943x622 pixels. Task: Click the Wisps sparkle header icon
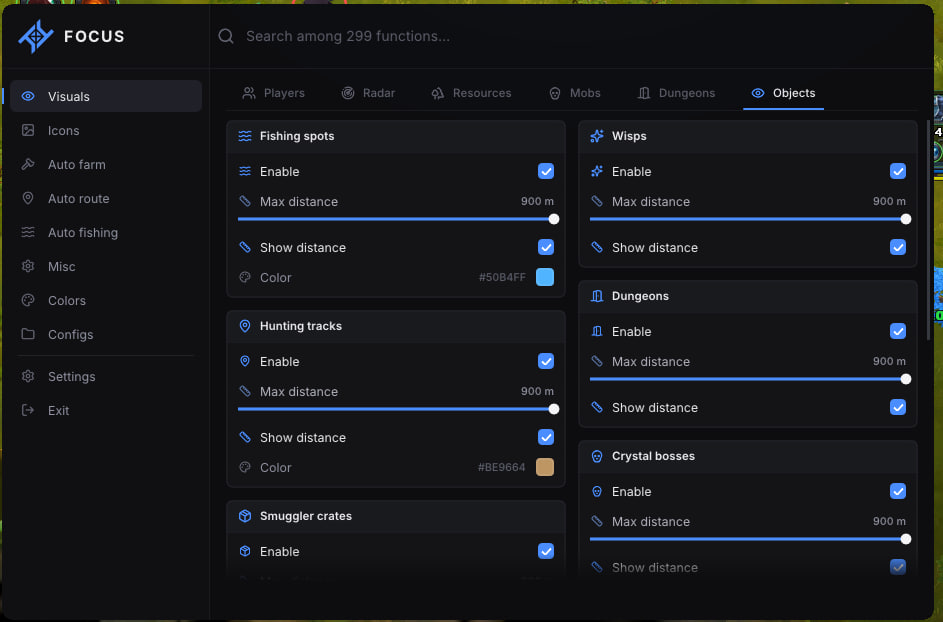597,136
